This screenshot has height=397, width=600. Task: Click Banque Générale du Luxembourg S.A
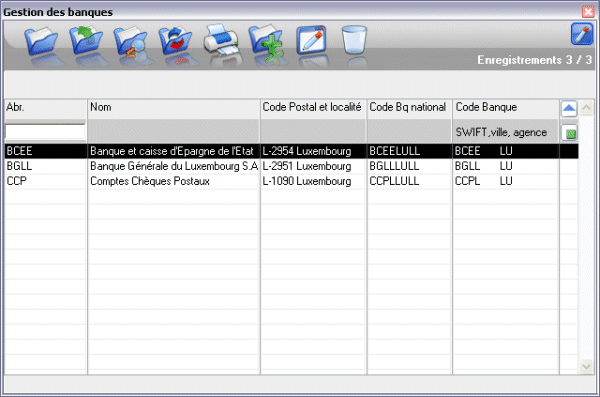click(174, 166)
